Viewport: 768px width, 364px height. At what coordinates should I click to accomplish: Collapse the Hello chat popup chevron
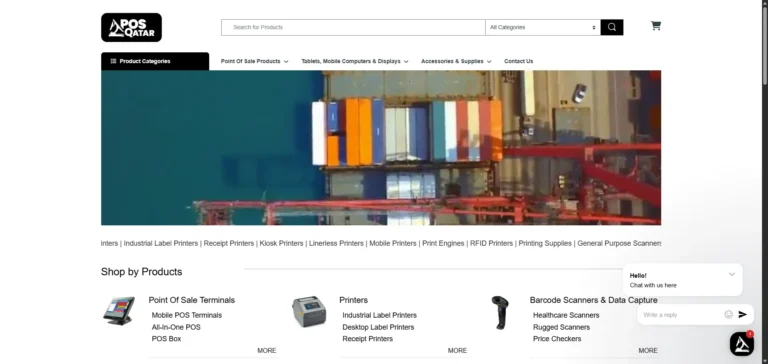click(x=732, y=274)
